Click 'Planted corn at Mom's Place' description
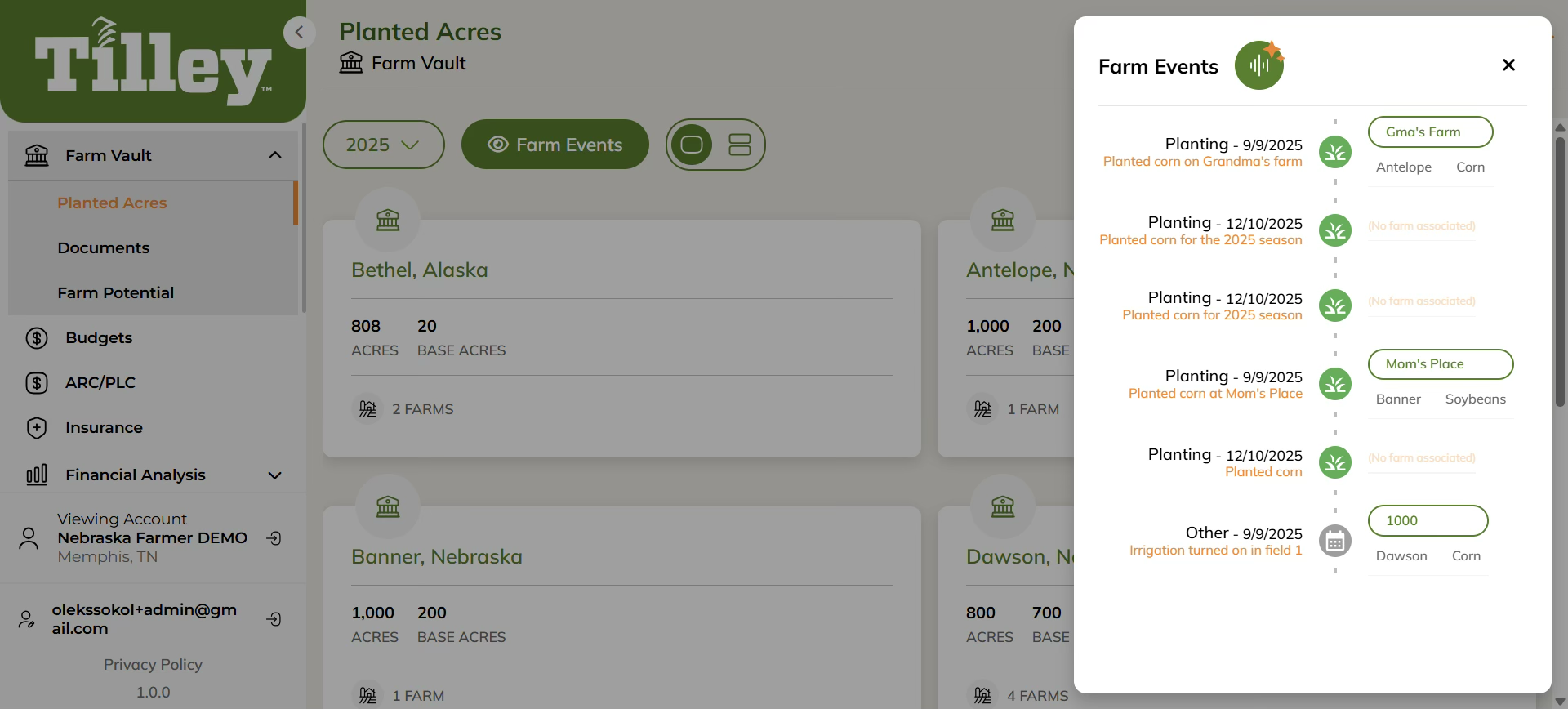1568x709 pixels. click(1215, 394)
